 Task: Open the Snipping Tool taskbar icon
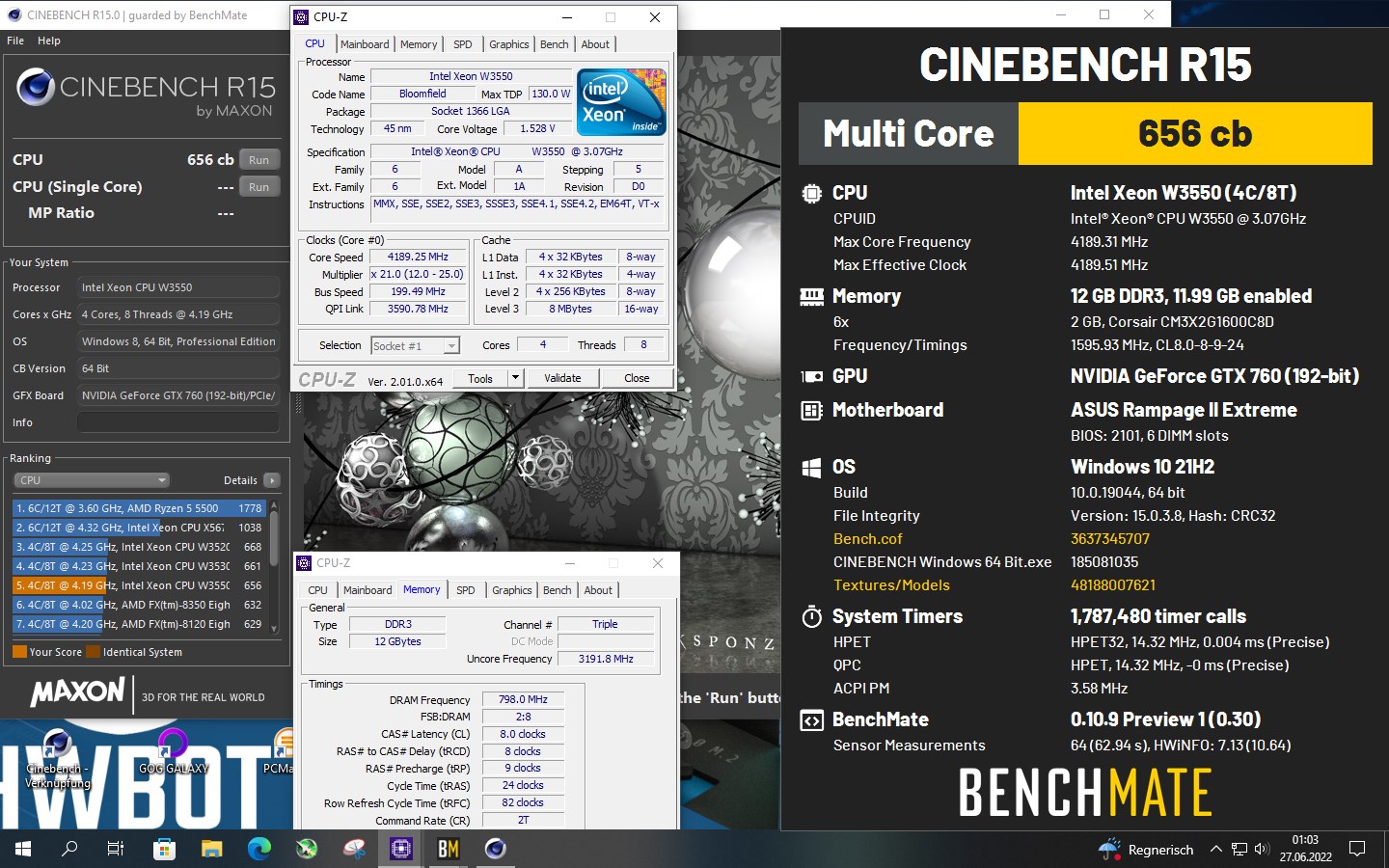click(354, 849)
